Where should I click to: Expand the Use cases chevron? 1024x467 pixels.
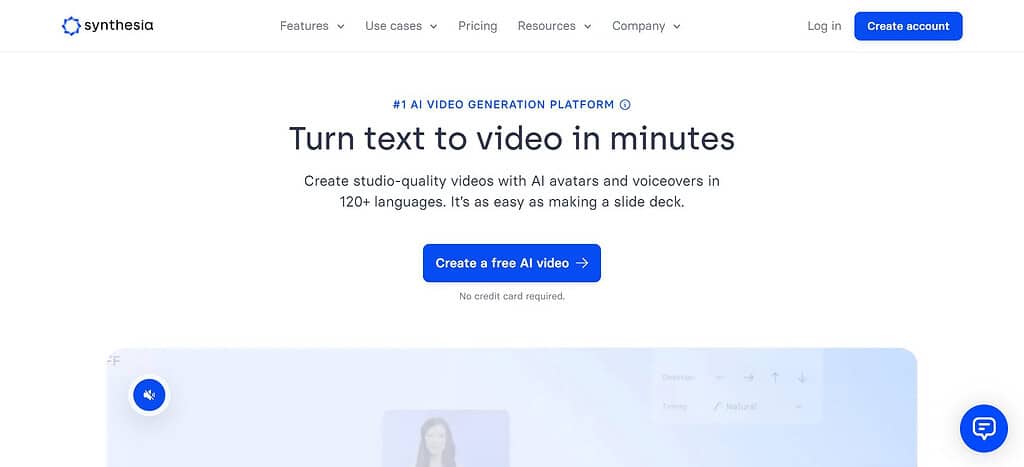click(434, 27)
